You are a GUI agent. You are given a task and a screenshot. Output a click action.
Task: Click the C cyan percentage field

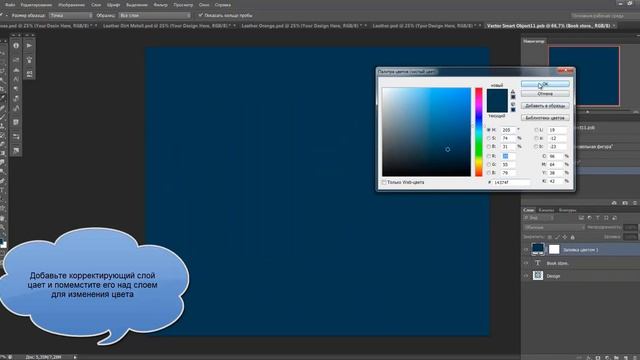point(556,156)
